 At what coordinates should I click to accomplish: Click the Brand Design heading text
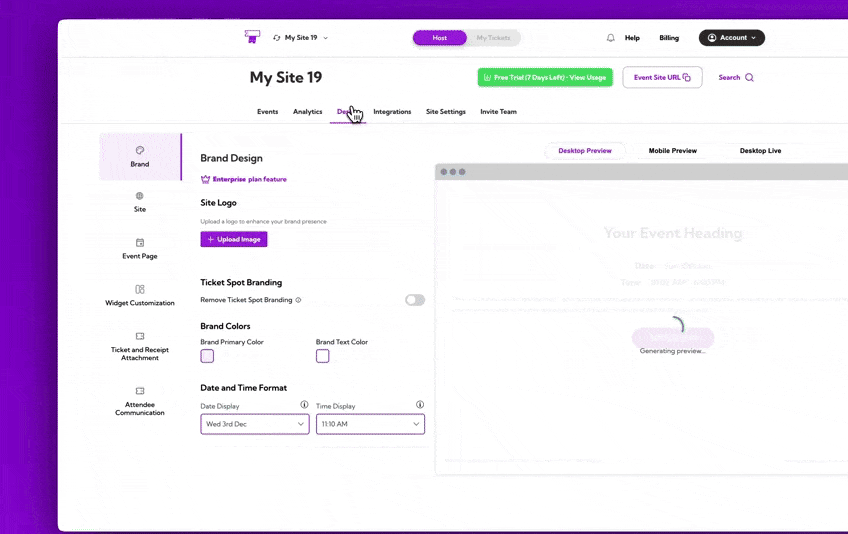pyautogui.click(x=231, y=158)
